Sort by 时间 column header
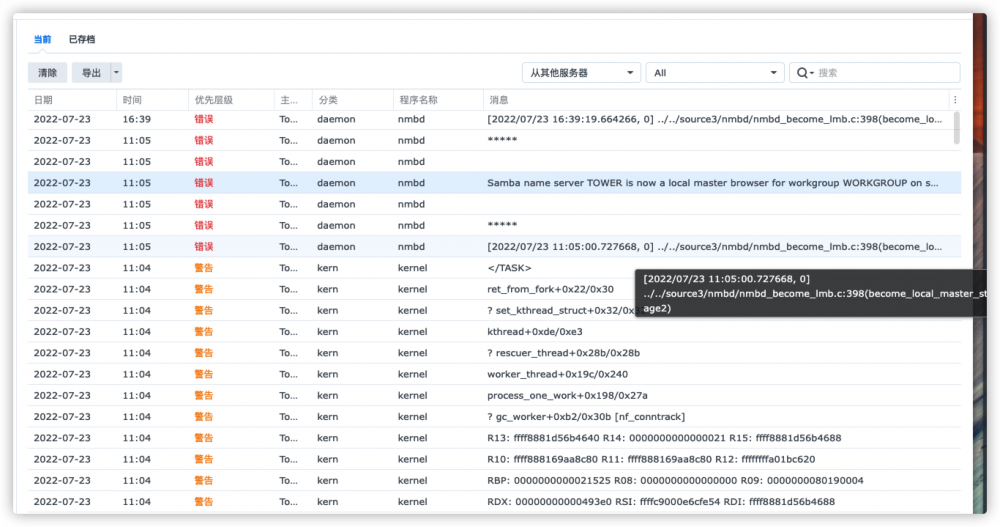This screenshot has width=1000, height=527. point(152,100)
